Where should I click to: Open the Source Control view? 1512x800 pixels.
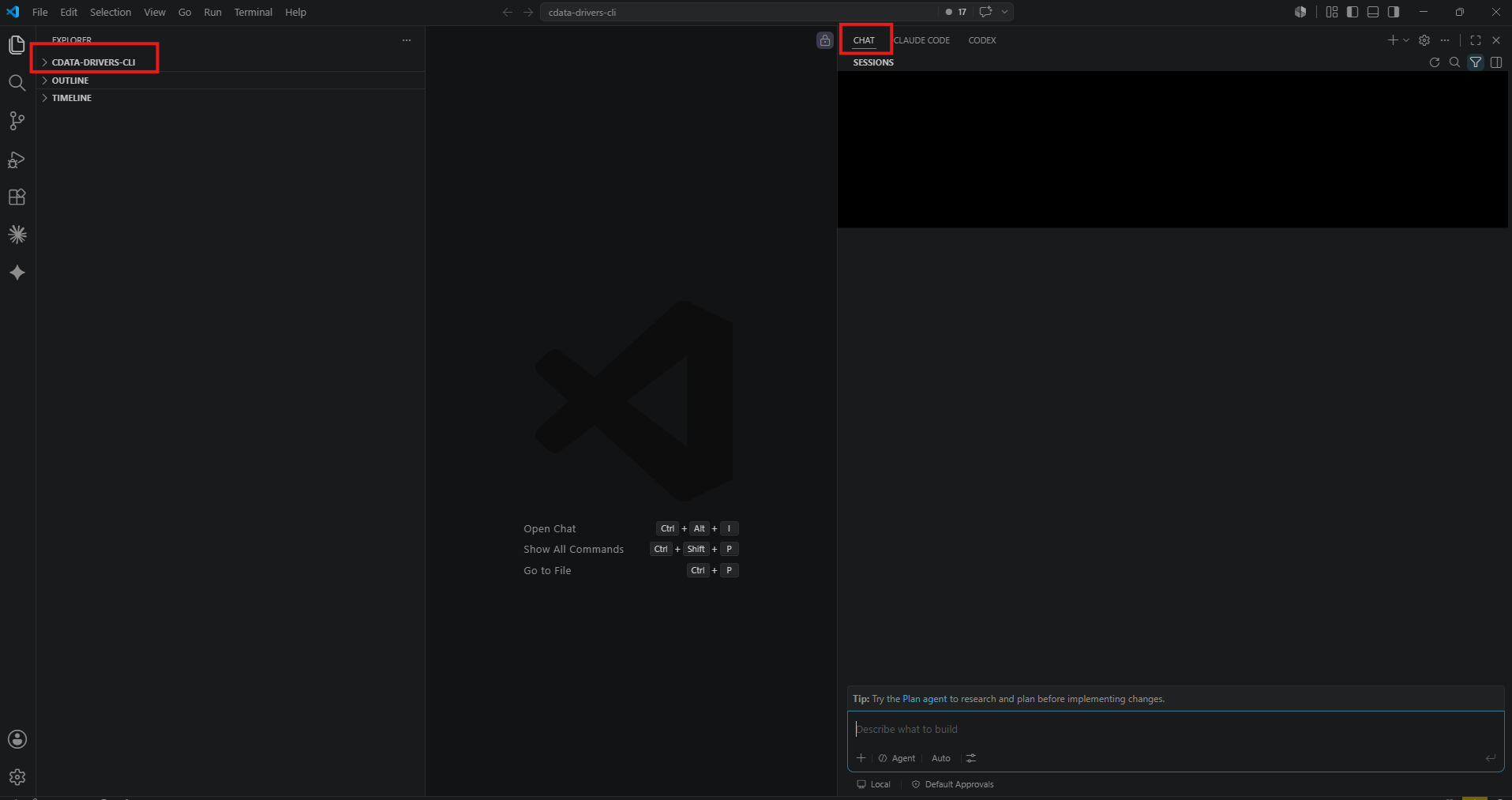(x=17, y=121)
